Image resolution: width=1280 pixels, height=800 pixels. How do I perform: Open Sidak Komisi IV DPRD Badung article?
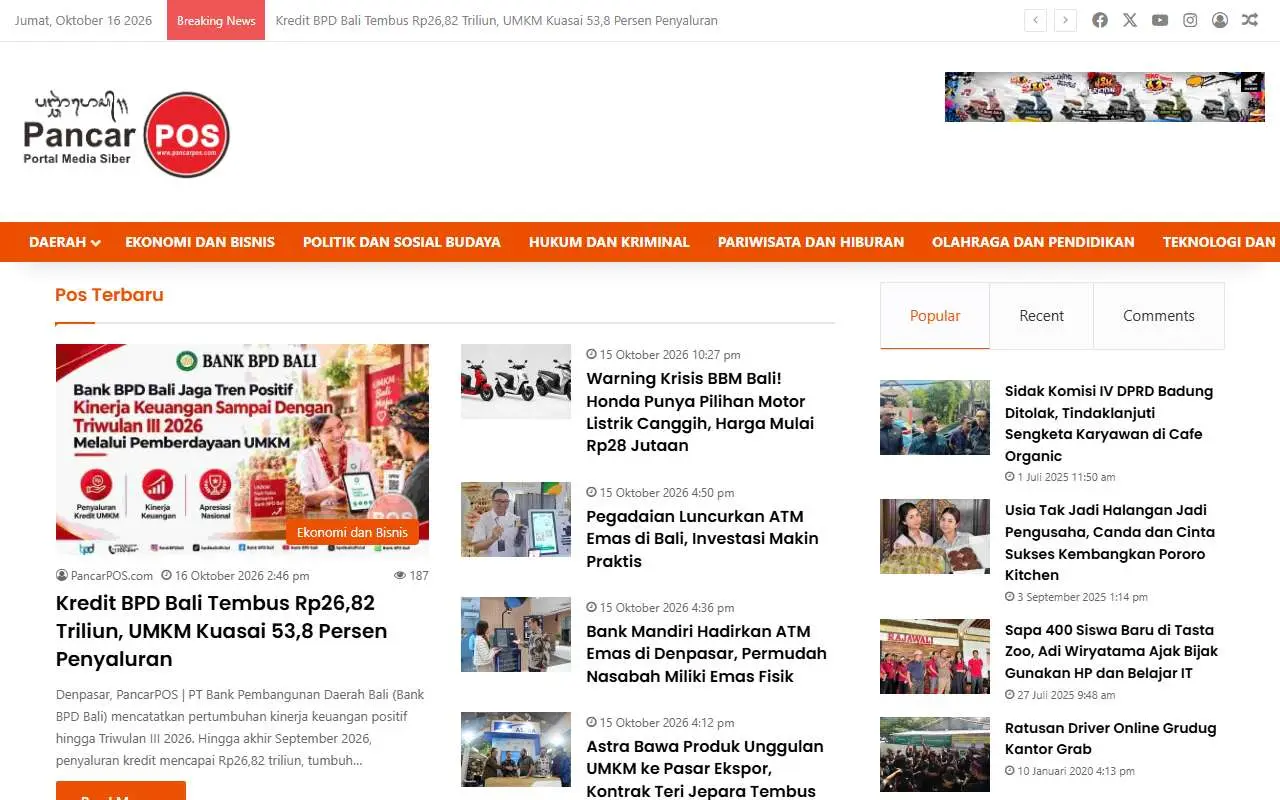tap(1109, 423)
